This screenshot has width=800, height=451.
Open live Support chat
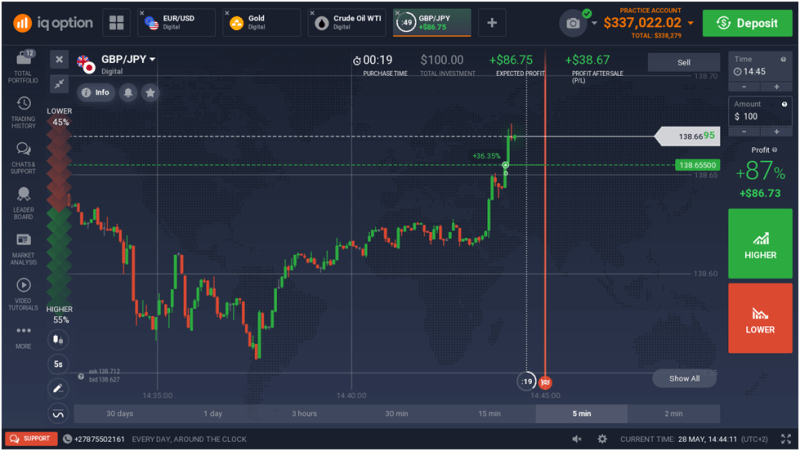(x=31, y=439)
